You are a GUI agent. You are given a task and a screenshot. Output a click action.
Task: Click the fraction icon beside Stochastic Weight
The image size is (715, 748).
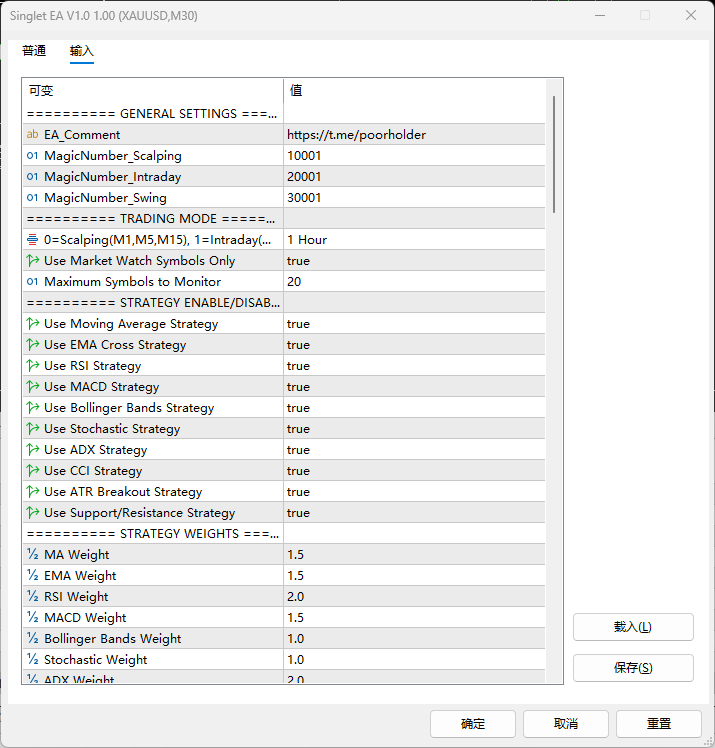(33, 660)
